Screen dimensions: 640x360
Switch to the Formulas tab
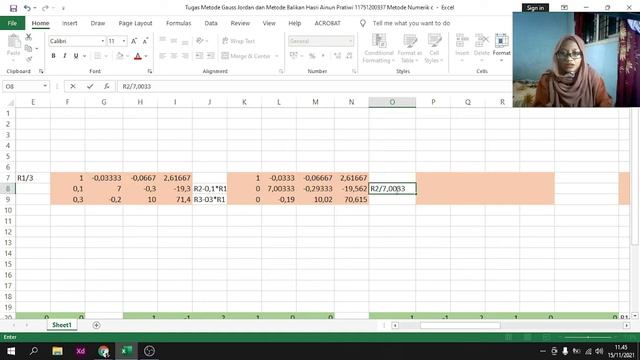(x=178, y=23)
